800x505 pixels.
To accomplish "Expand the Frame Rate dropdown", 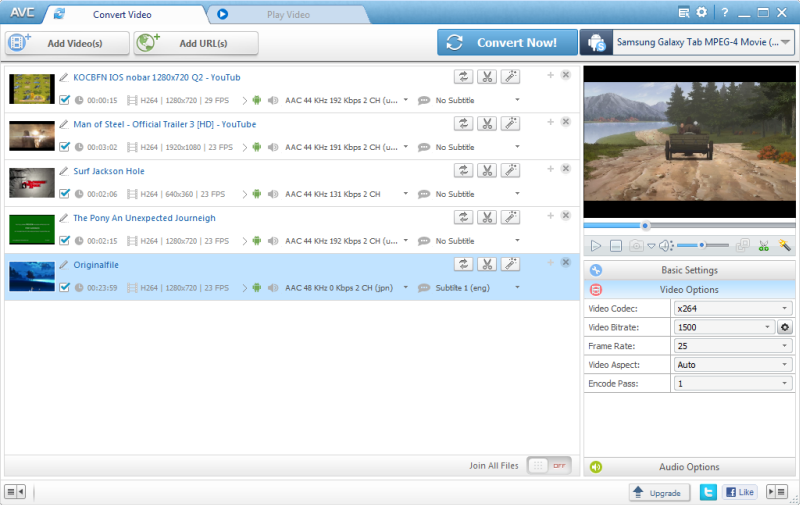I will tap(733, 346).
